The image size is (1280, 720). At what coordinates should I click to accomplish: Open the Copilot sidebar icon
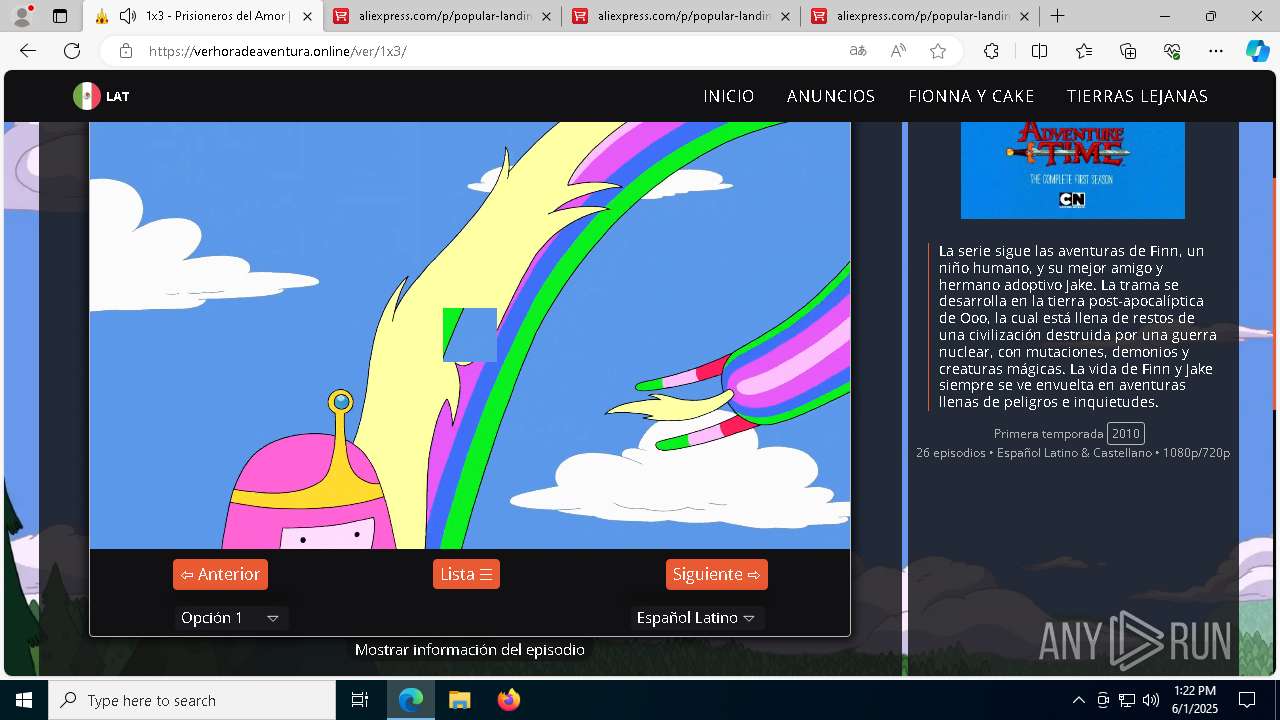[x=1257, y=51]
